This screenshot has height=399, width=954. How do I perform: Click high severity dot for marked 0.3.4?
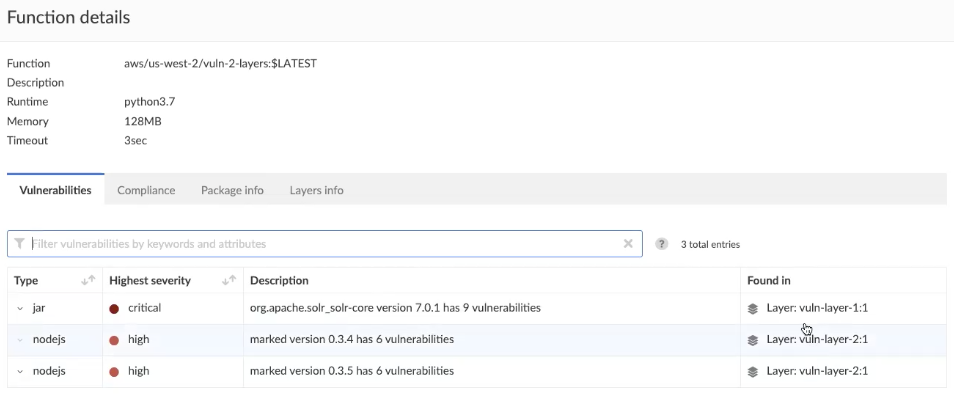tap(114, 340)
